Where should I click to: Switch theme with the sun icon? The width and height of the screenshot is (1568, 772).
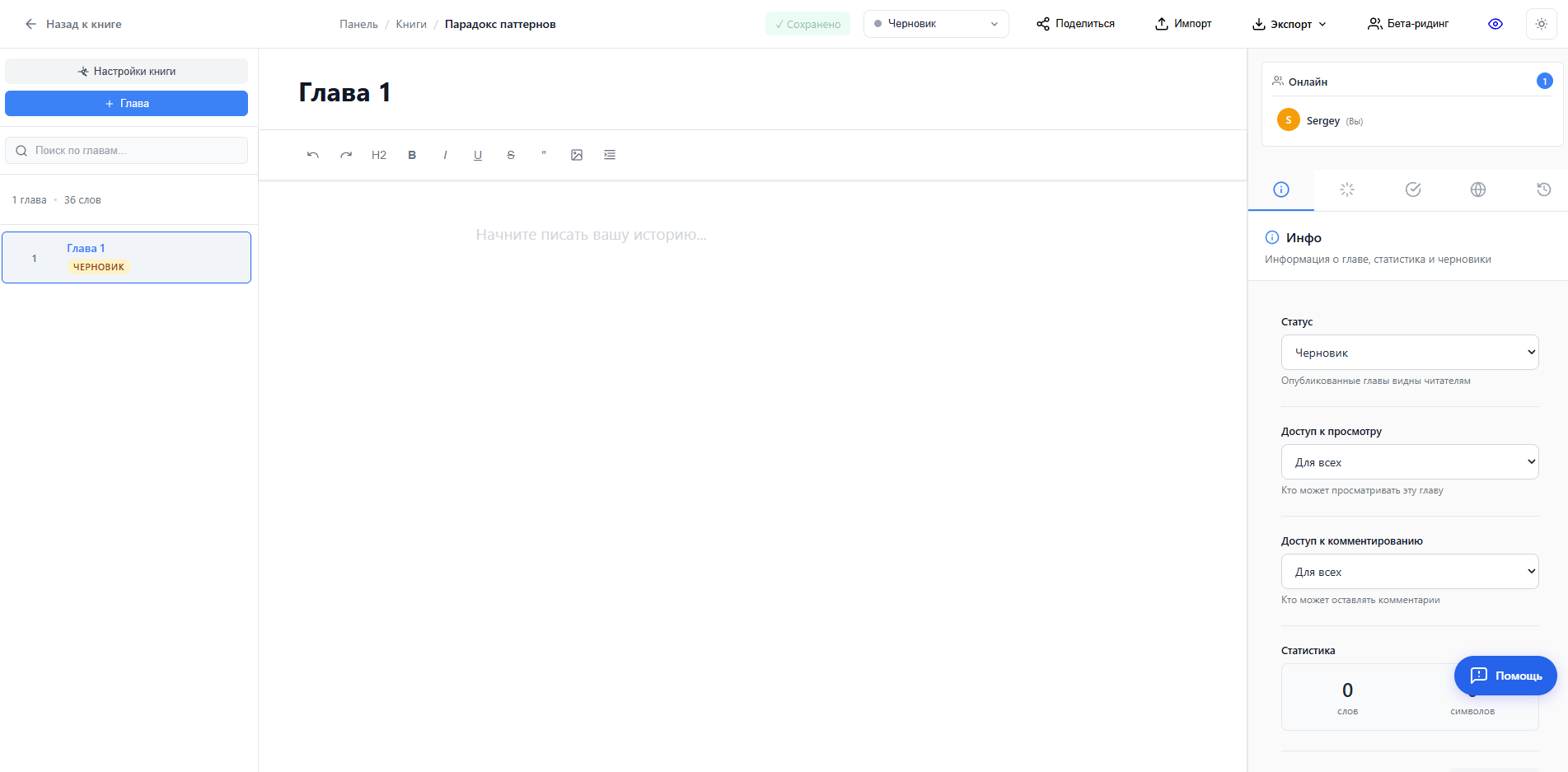point(1542,24)
